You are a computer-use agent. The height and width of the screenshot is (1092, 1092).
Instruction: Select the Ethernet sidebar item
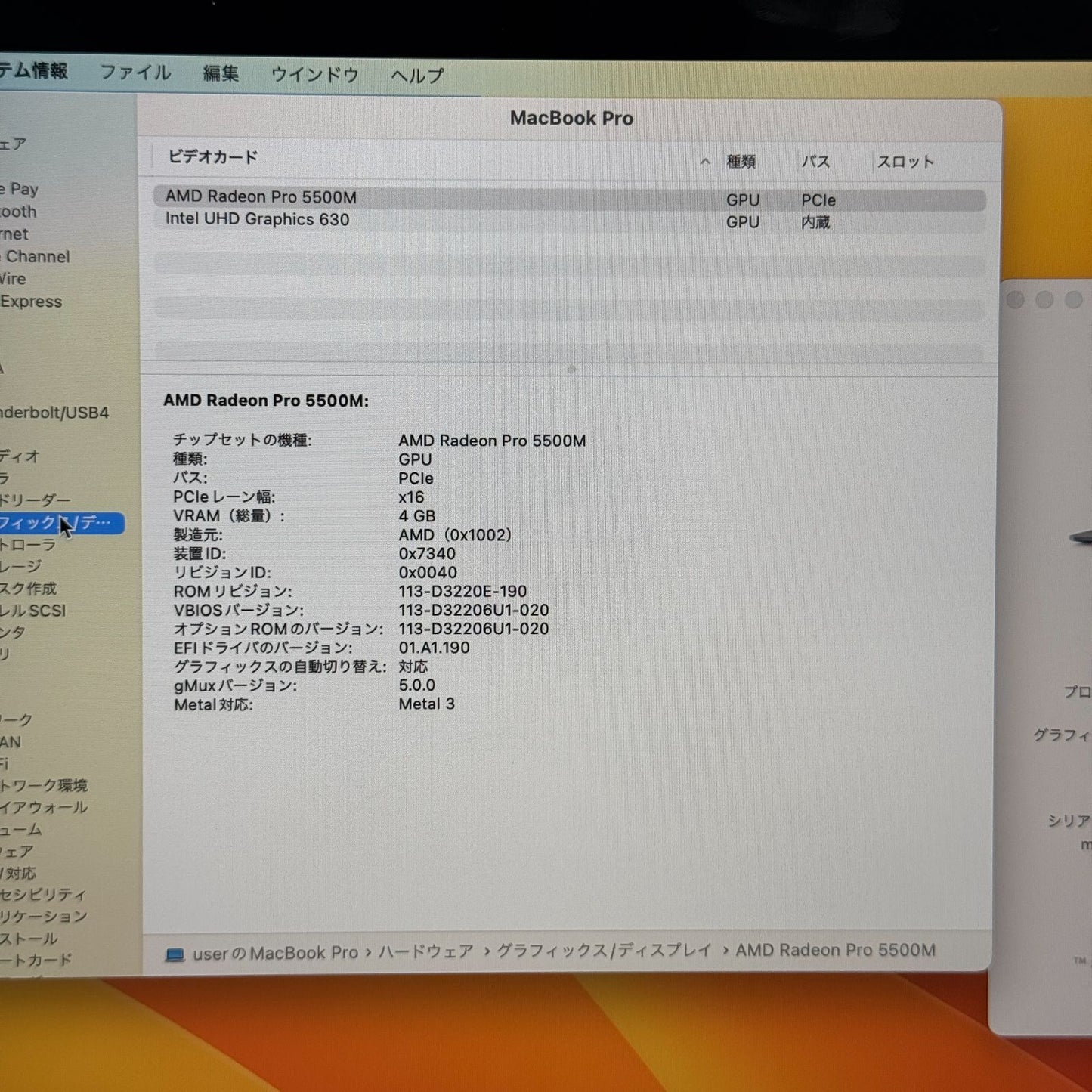click(x=14, y=234)
